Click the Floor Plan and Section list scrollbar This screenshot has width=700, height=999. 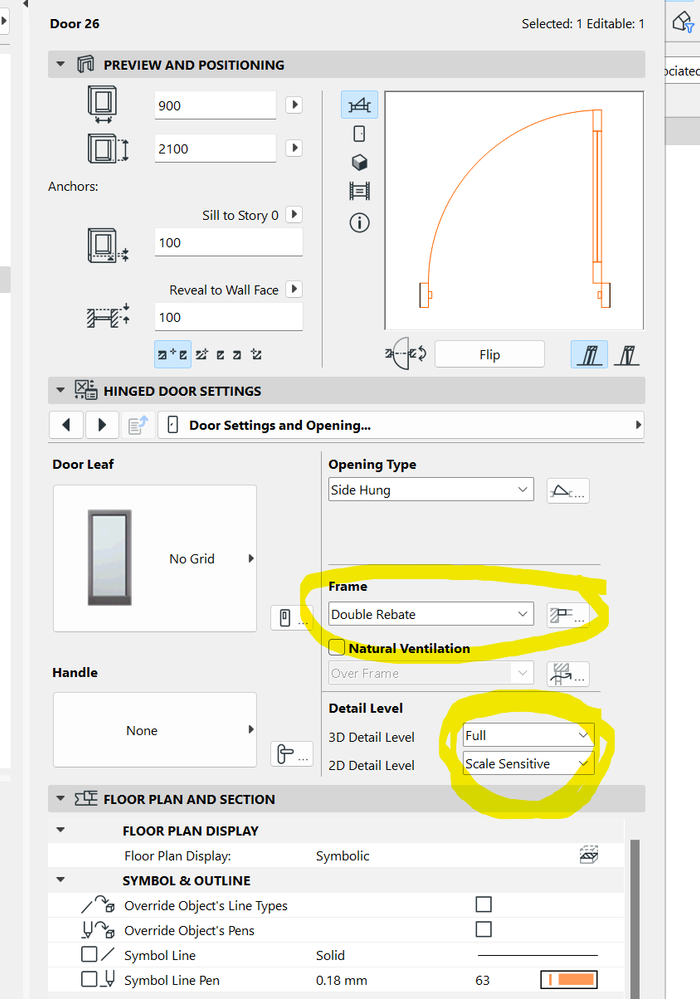(634, 917)
